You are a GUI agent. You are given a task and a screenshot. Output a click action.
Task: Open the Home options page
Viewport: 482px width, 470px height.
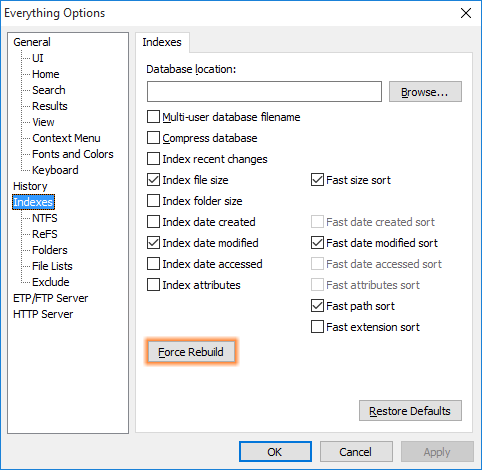pos(46,74)
